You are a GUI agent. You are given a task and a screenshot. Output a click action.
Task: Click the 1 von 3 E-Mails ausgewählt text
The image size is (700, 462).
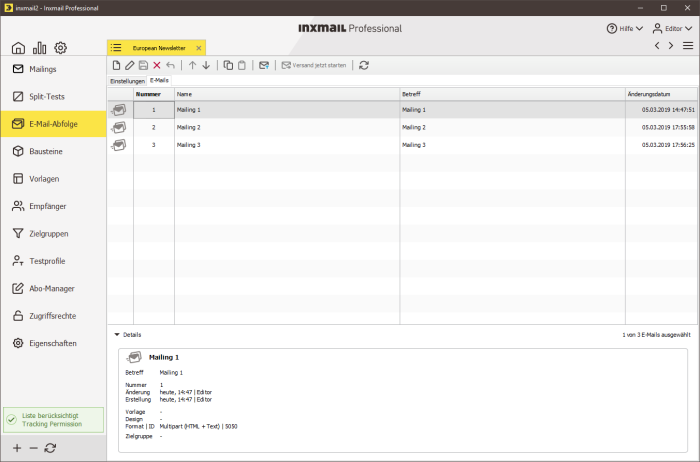[656, 335]
